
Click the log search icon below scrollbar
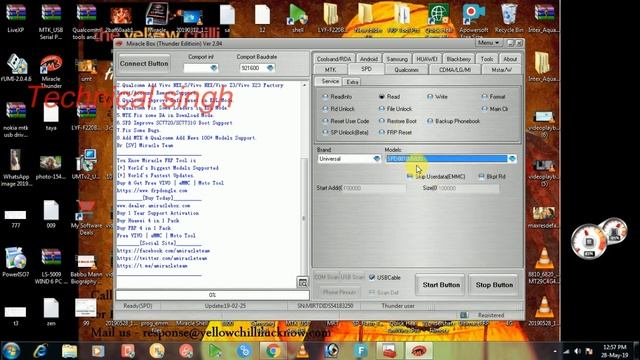[302, 282]
